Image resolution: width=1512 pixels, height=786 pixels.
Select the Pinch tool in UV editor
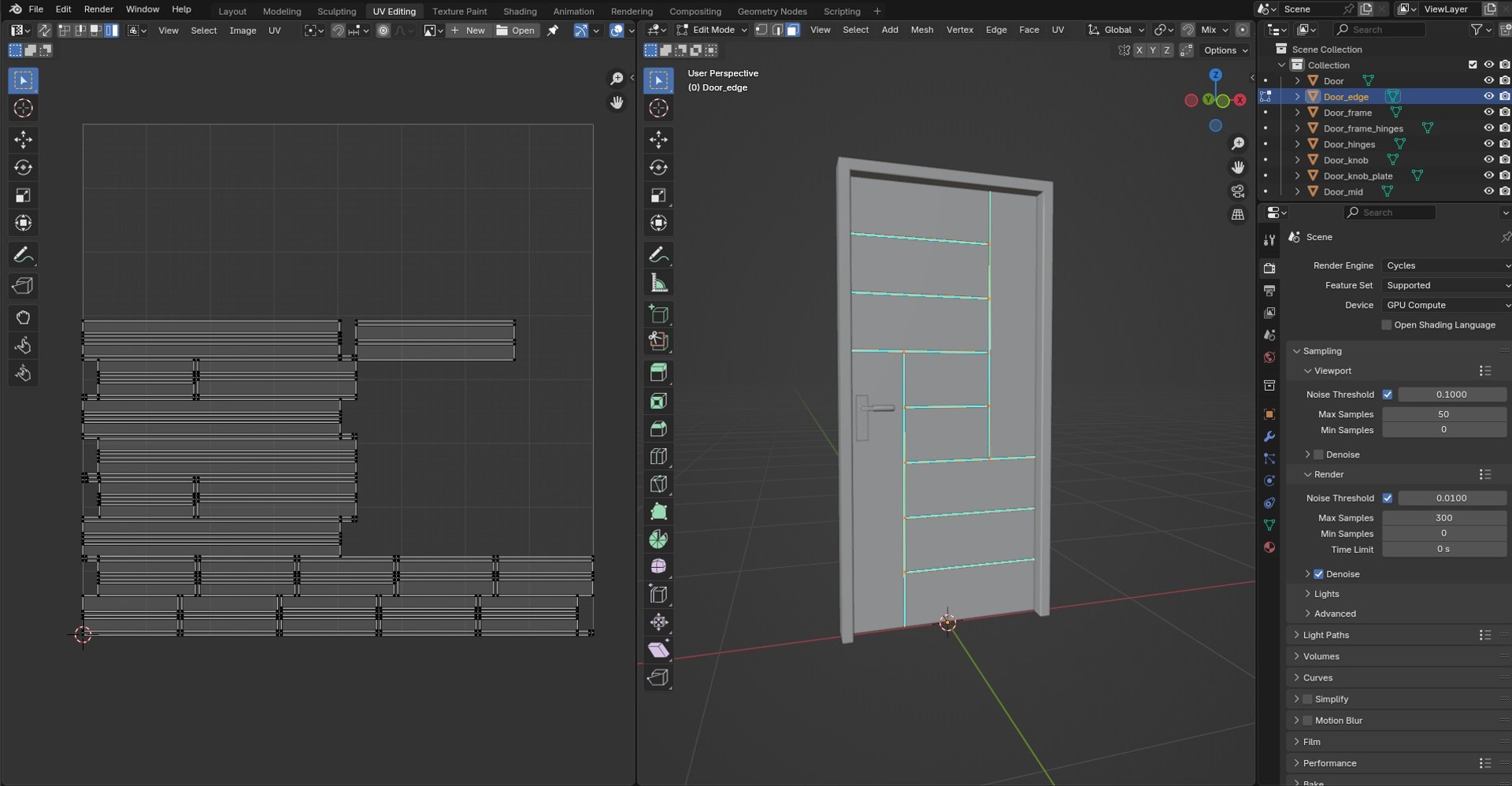click(x=23, y=373)
